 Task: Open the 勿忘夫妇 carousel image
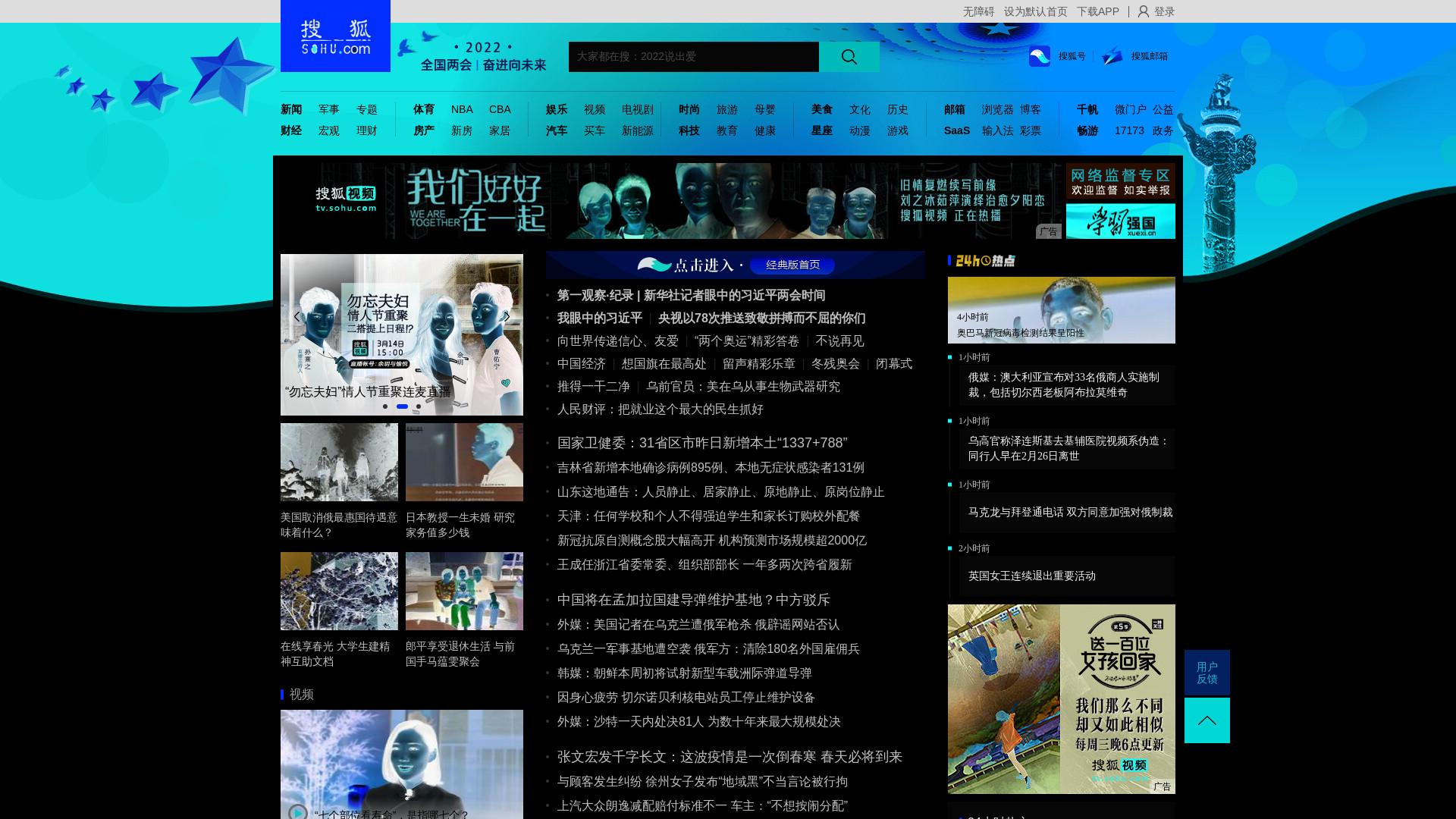(x=402, y=334)
